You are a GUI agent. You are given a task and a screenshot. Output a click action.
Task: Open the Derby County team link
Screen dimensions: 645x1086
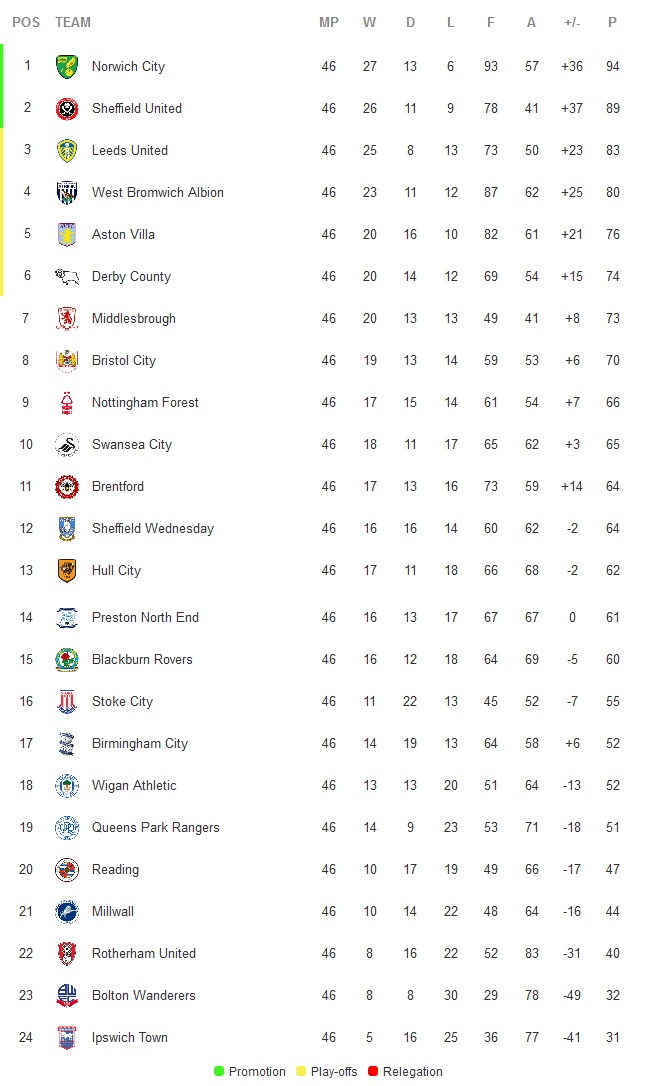click(131, 277)
